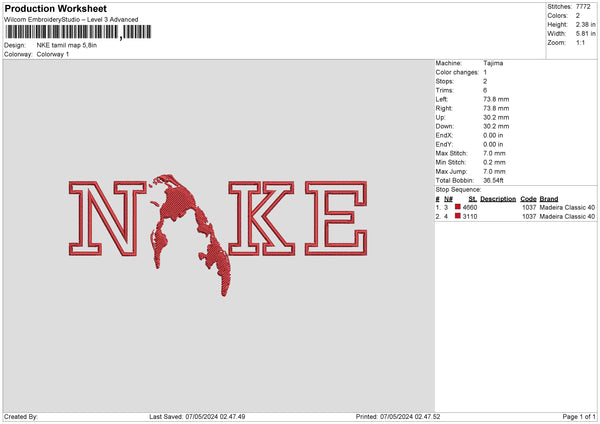Viewport: 600px width, 424px height.
Task: Click the Height value 2.38 in
Action: pyautogui.click(x=586, y=24)
